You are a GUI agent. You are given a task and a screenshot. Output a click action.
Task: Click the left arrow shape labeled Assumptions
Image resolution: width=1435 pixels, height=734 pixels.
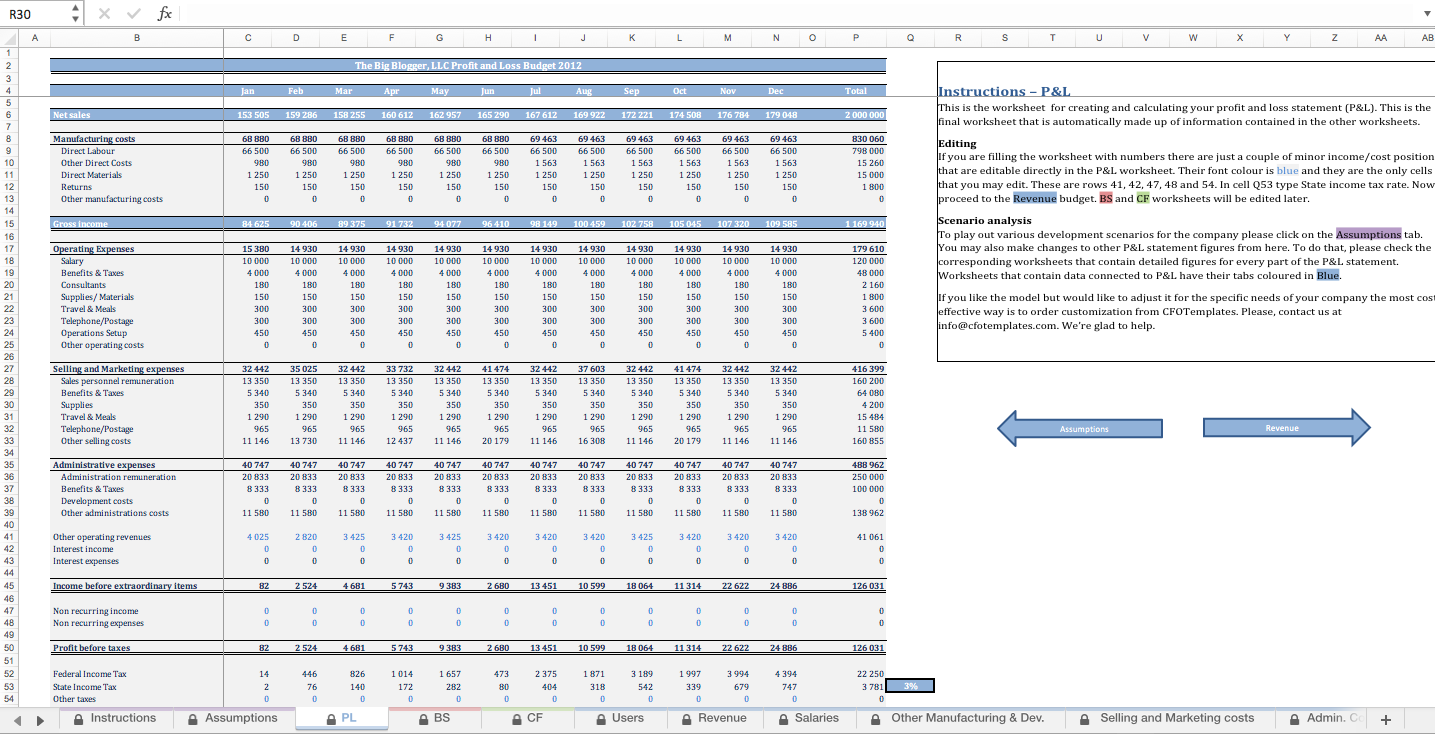coord(1081,429)
